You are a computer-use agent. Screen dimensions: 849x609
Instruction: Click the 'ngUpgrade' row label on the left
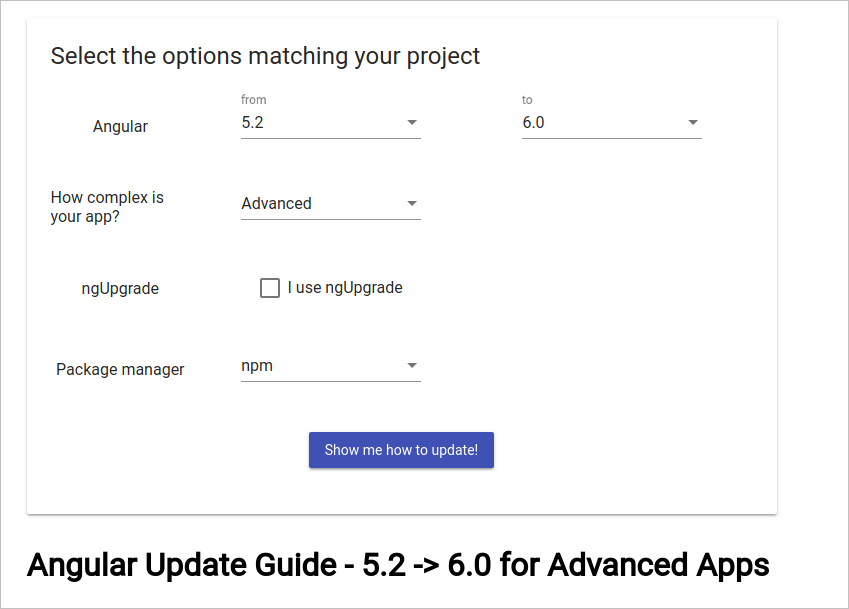(x=120, y=289)
